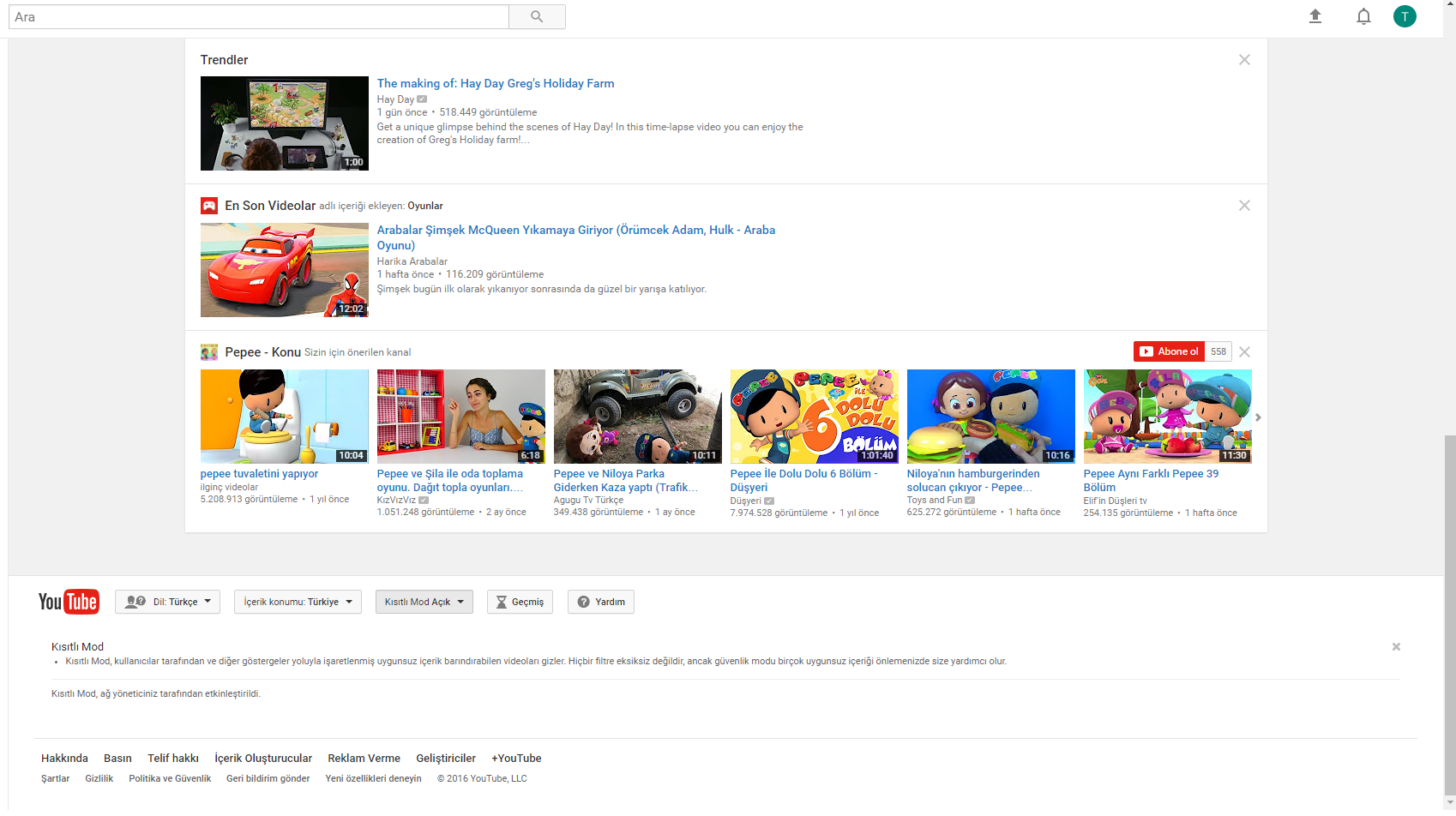Click the upload video icon

click(1315, 16)
